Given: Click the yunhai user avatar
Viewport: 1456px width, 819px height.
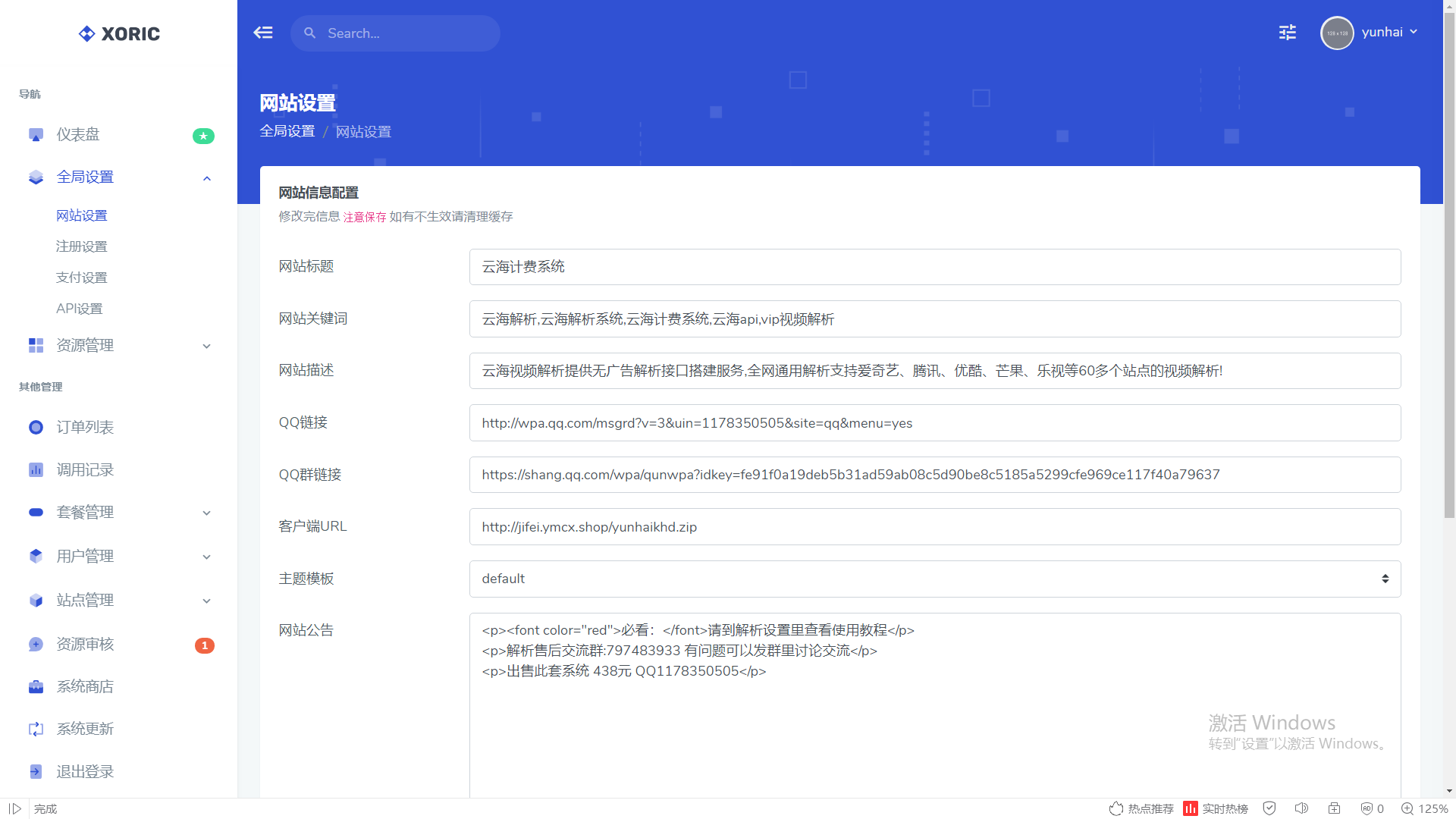Looking at the screenshot, I should 1337,33.
